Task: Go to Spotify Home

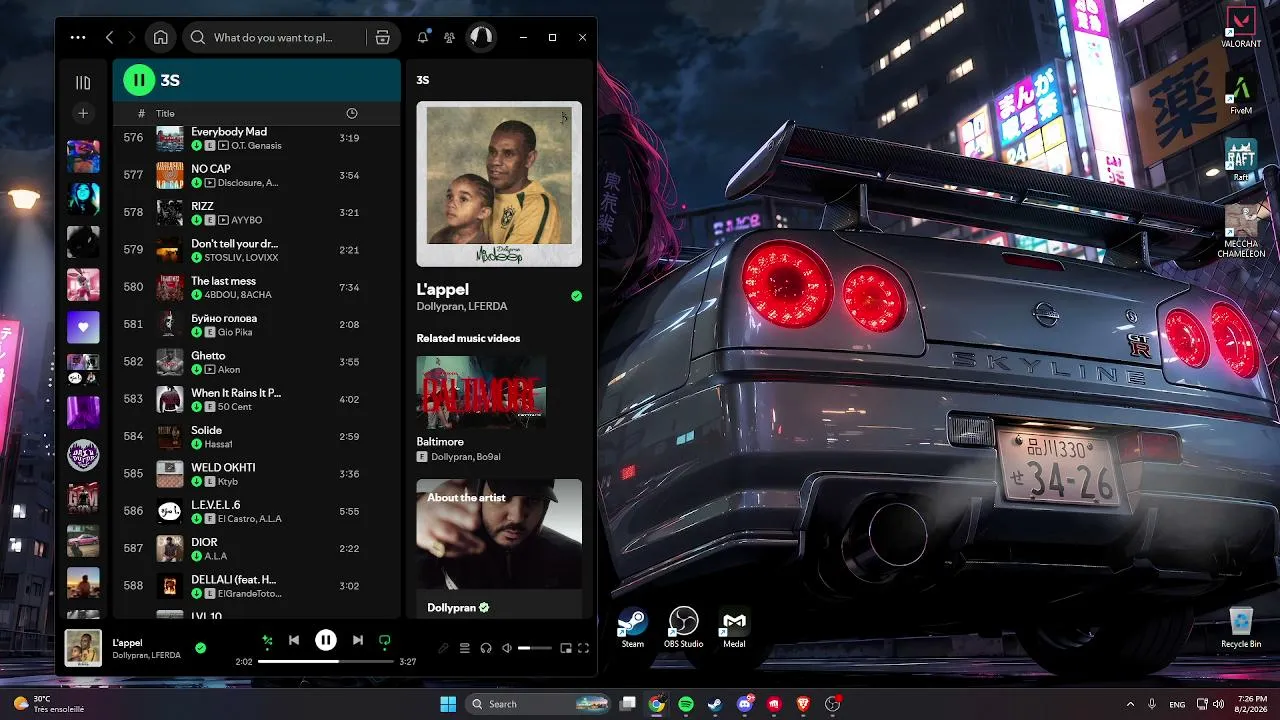Action: coord(160,37)
